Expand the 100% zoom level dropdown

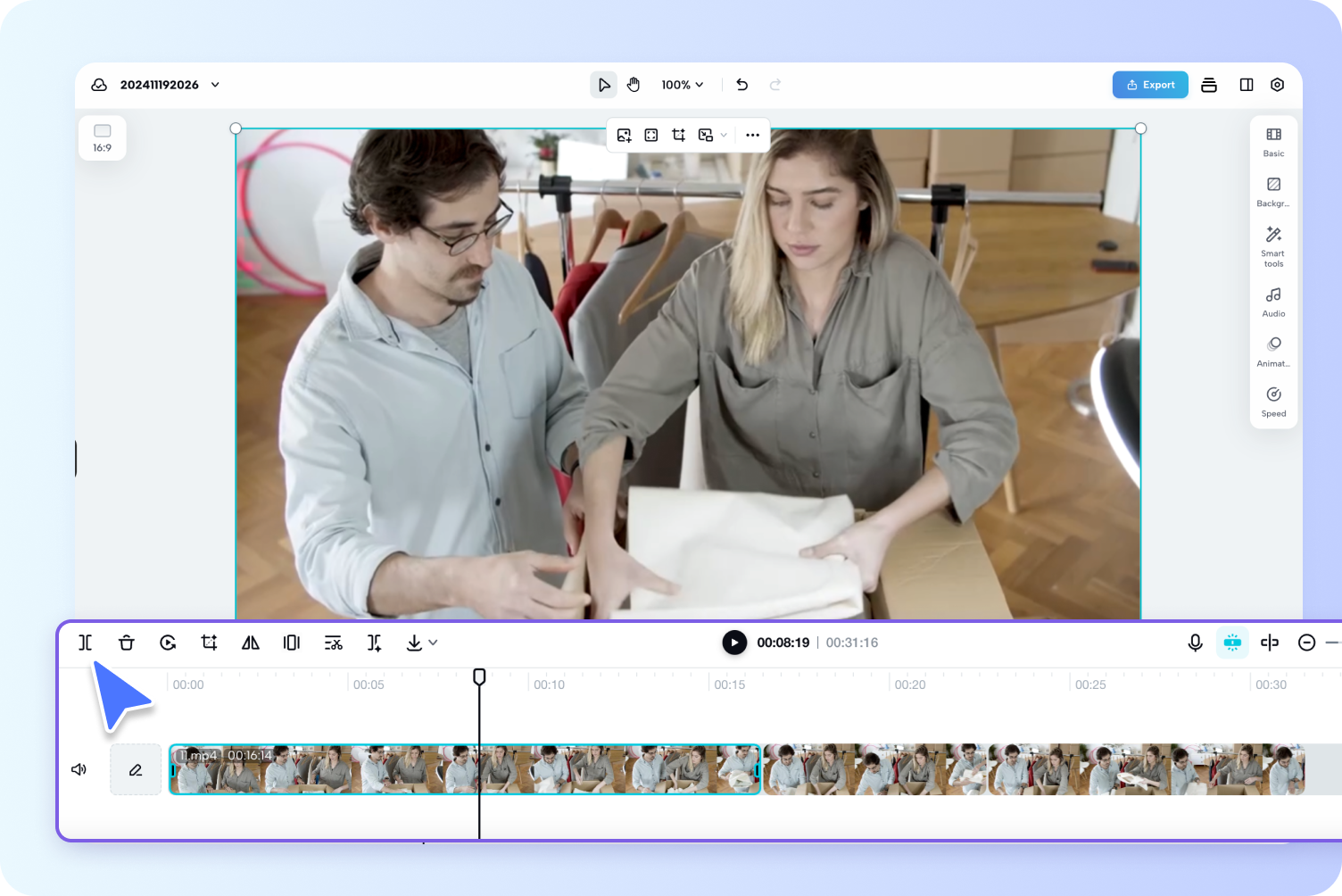(682, 84)
